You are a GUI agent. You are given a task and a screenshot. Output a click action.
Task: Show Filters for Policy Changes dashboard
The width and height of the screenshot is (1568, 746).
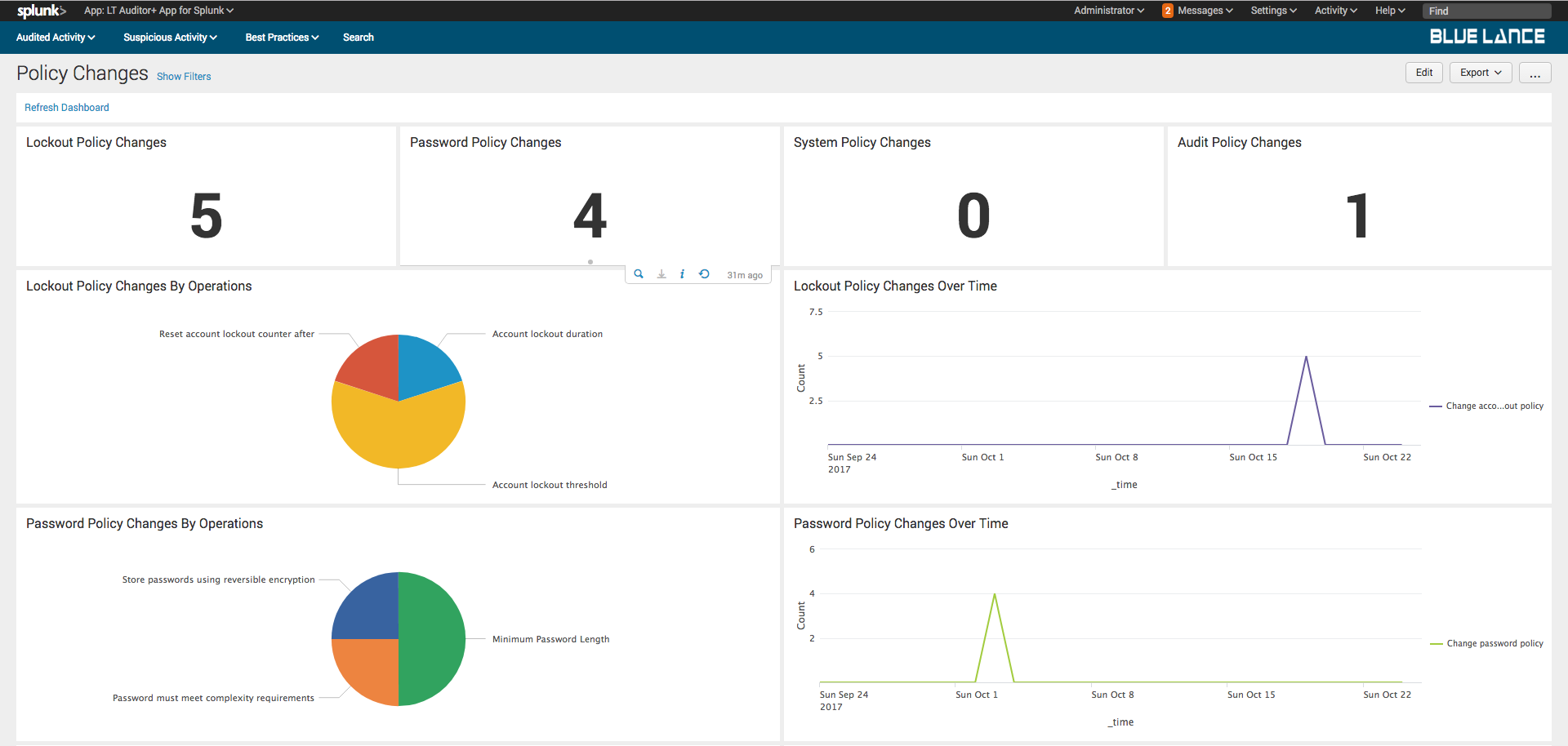point(183,76)
